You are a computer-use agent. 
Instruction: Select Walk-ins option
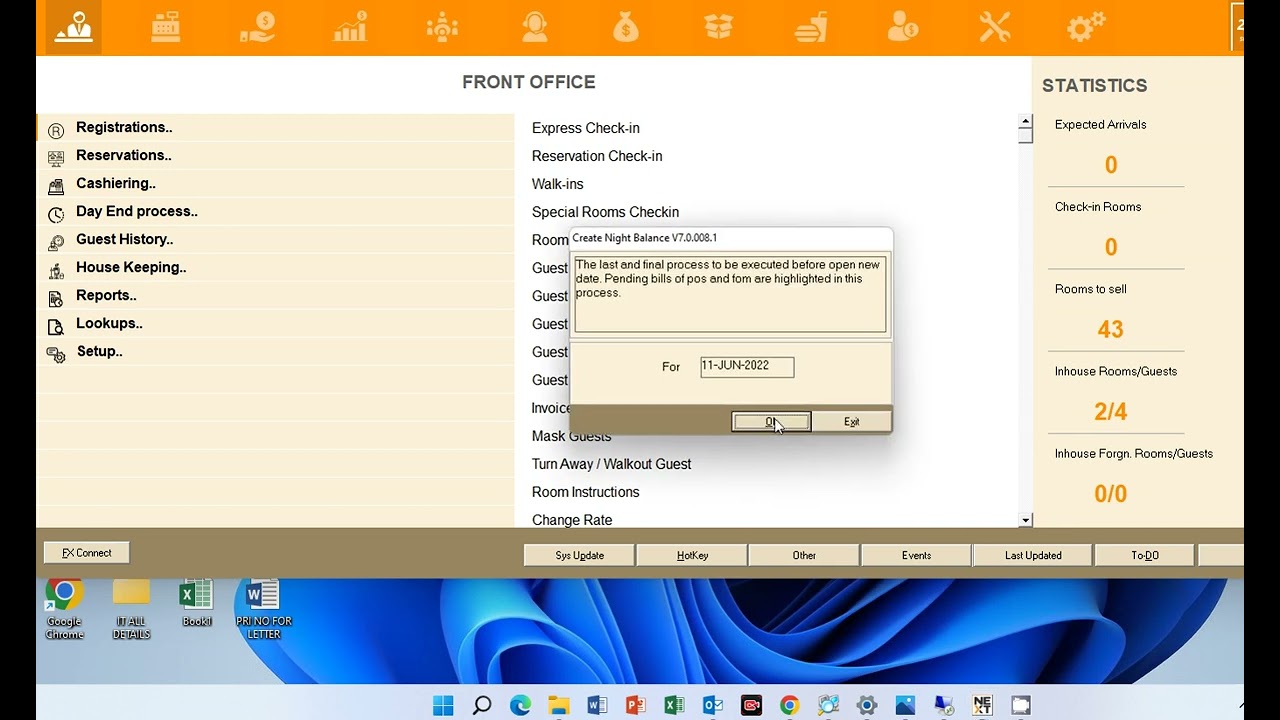coord(558,184)
